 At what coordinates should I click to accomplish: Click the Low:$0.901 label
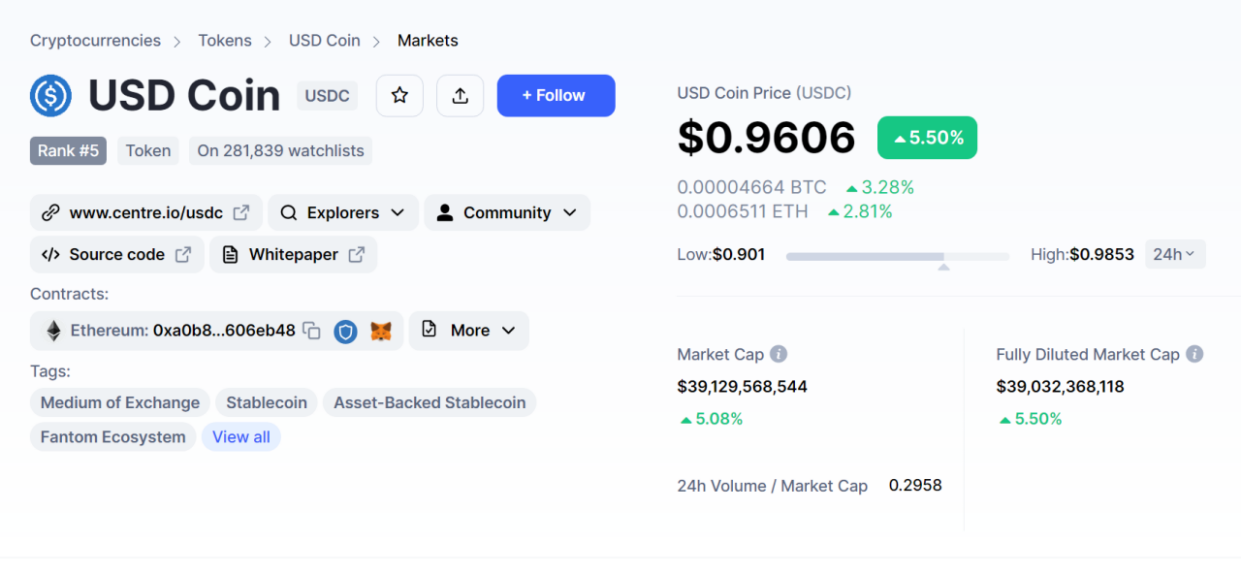tap(721, 254)
